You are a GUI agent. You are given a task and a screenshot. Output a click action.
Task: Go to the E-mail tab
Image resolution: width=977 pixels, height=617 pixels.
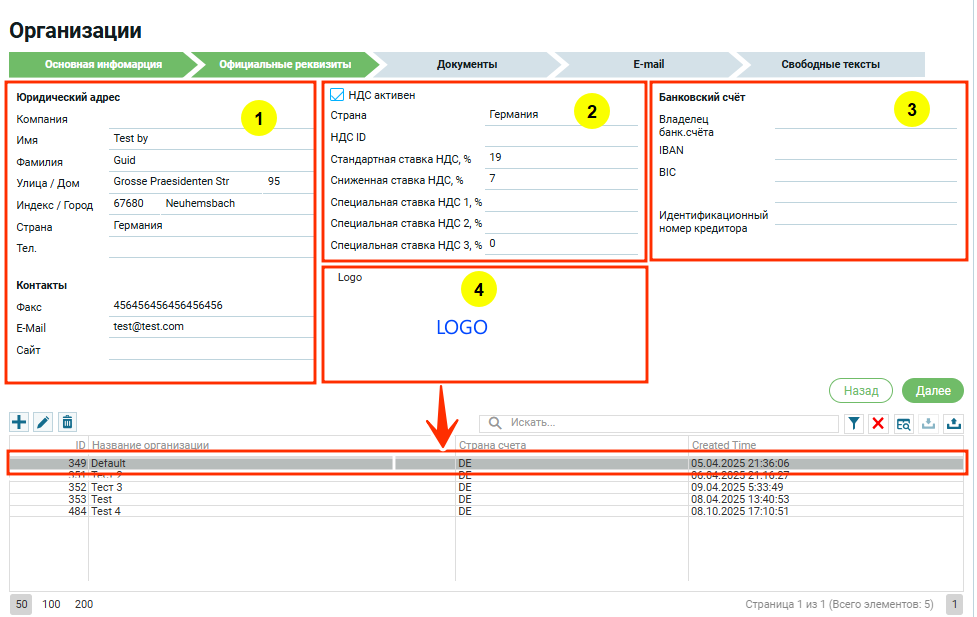click(x=648, y=64)
